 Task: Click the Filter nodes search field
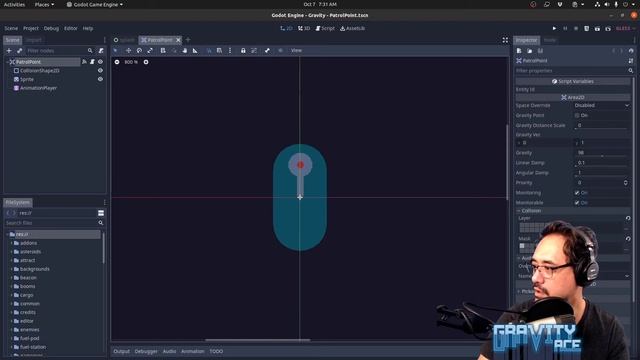[x=60, y=51]
